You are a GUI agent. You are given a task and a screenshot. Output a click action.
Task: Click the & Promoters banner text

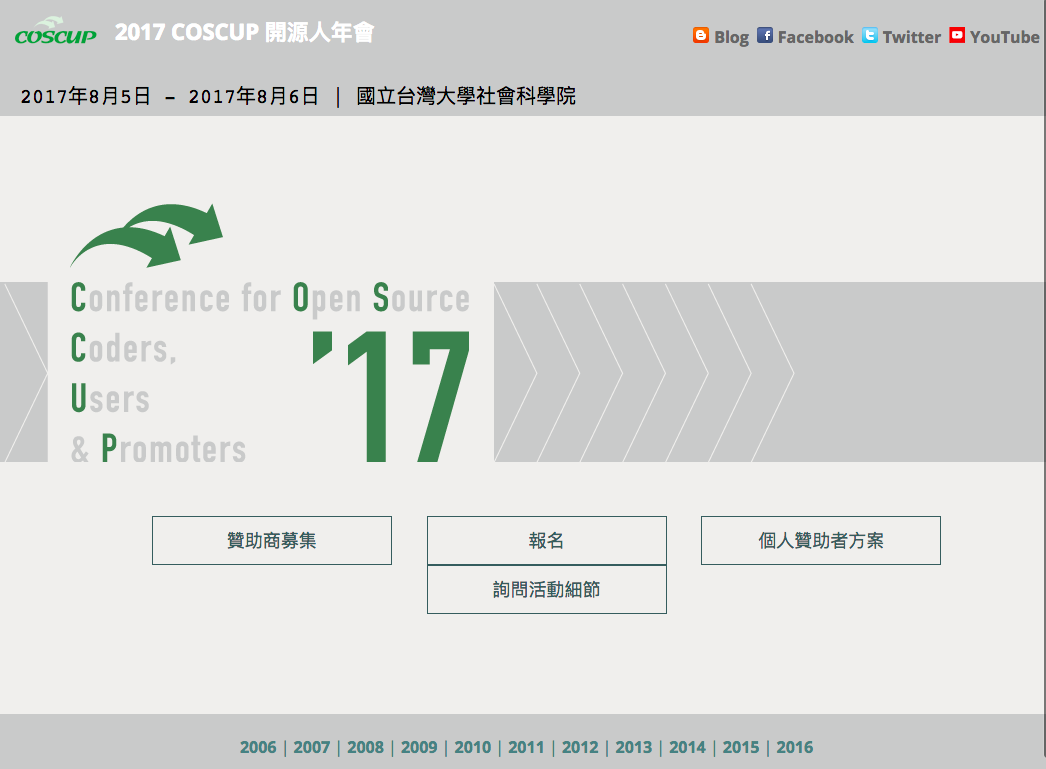(x=159, y=448)
